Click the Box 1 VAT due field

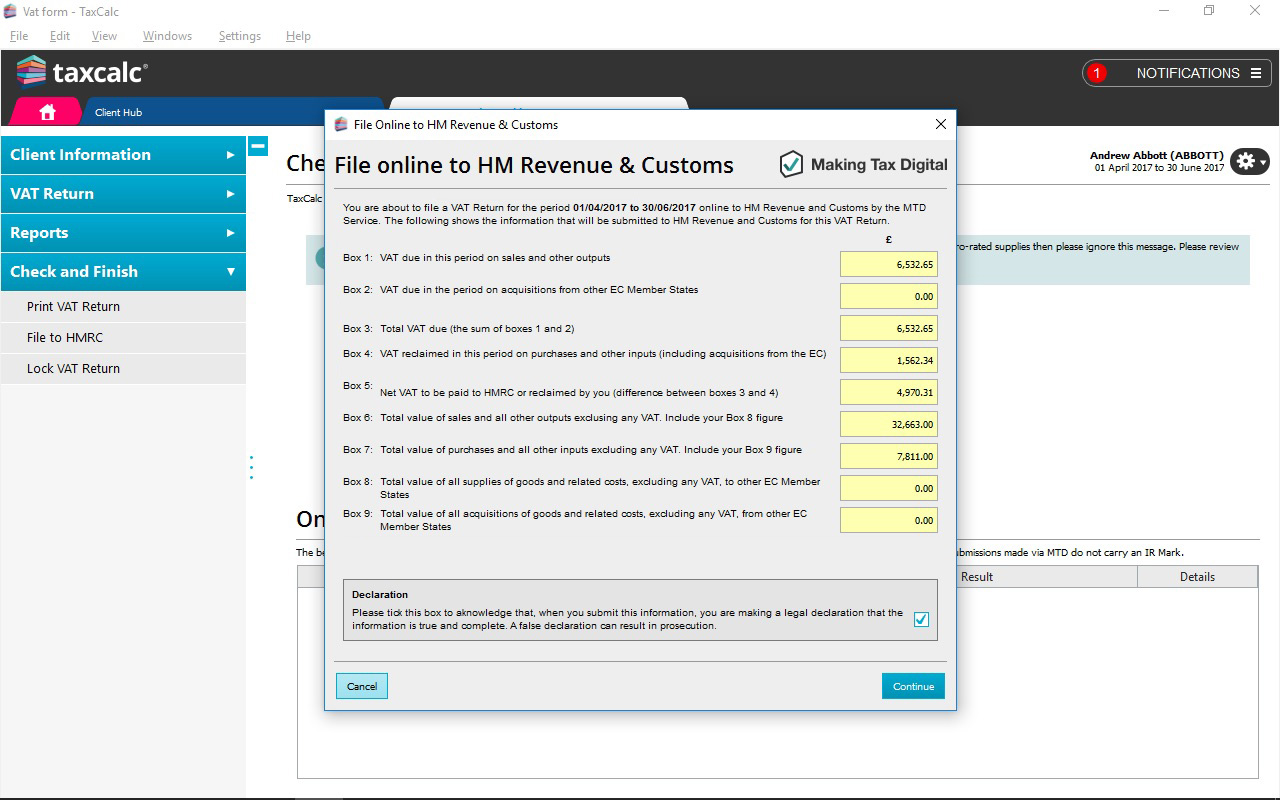(x=888, y=265)
